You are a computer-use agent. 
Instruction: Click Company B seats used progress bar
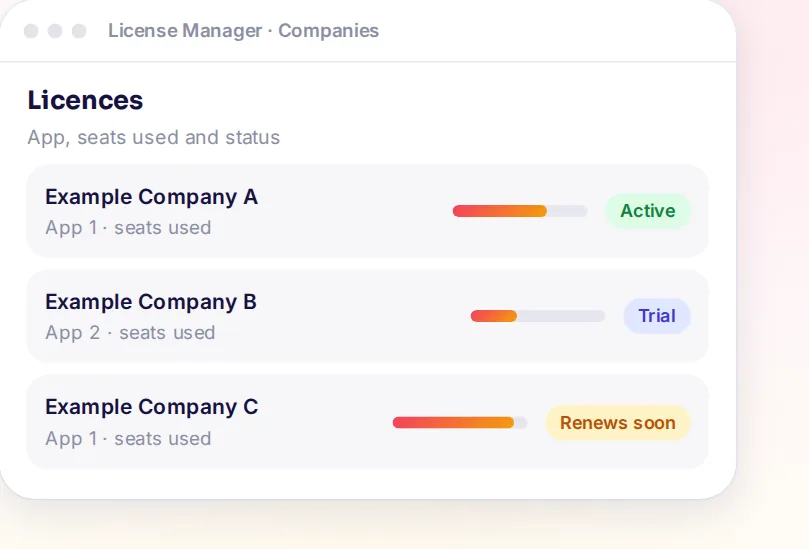point(538,316)
